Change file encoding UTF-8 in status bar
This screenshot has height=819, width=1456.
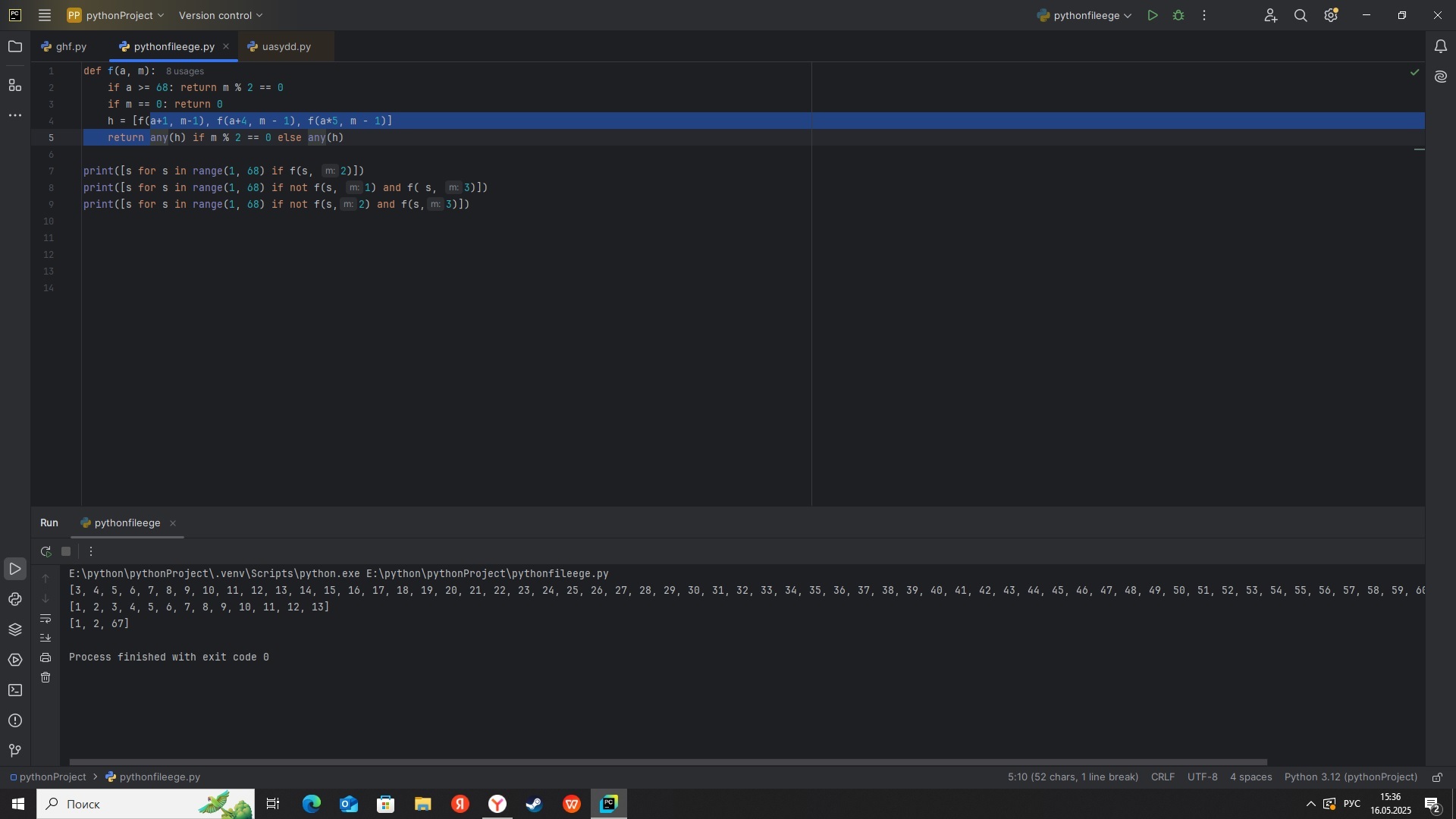pyautogui.click(x=1203, y=777)
